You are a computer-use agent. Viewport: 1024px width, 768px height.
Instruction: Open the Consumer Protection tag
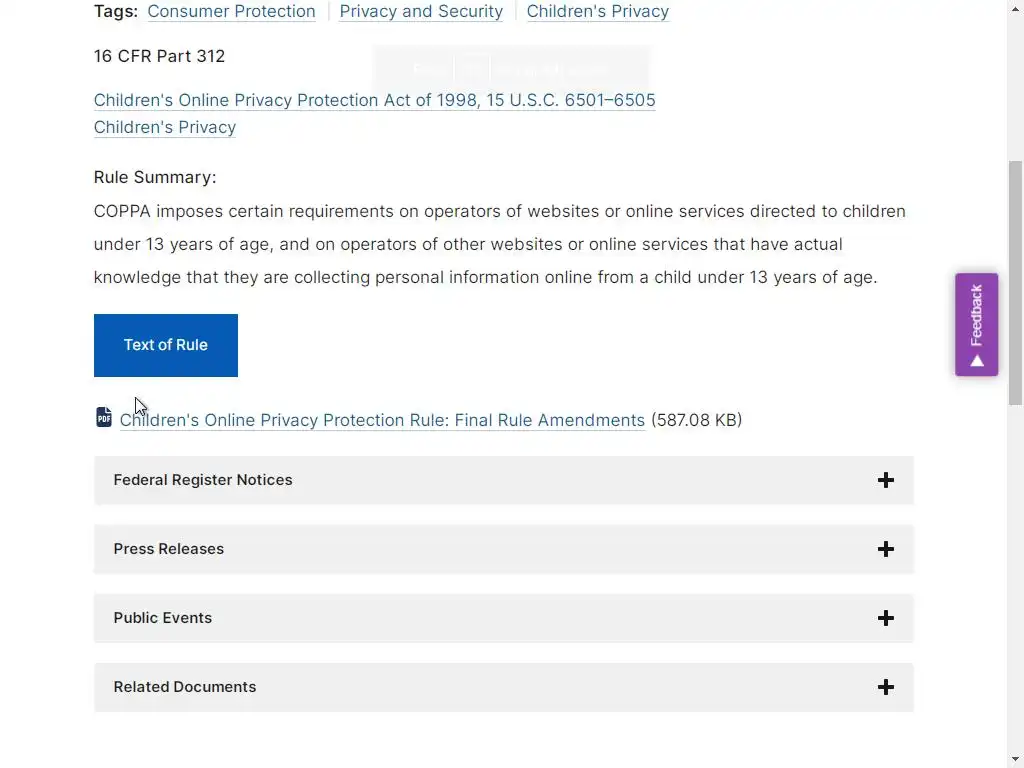coord(231,12)
